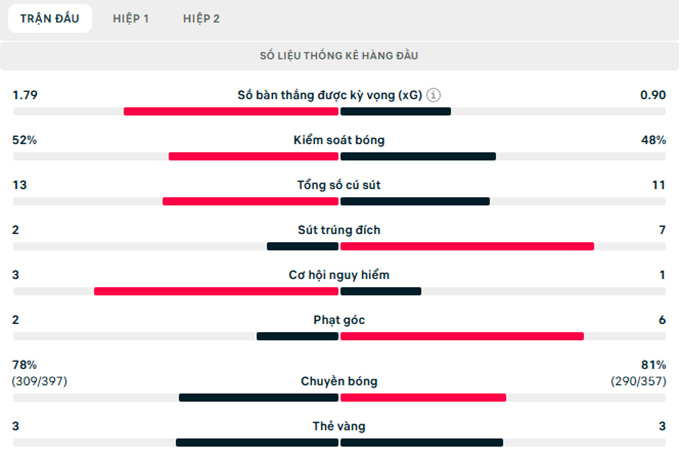Click the SỐ LIỆU THỐNG KÊ HÀNG ĐẦU header
Viewport: 680px width, 464px height.
click(340, 55)
